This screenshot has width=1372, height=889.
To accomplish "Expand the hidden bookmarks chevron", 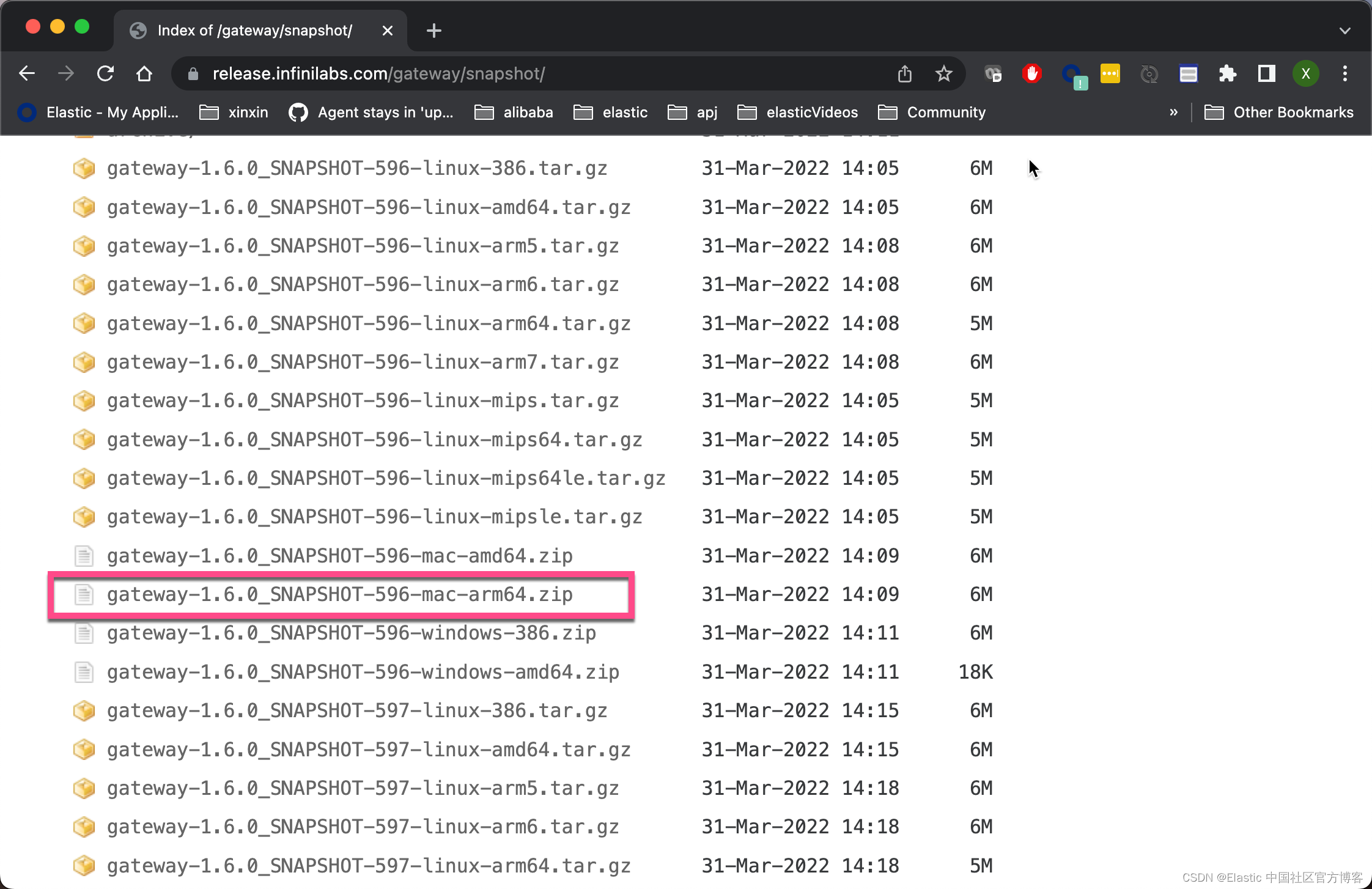I will pos(1173,113).
